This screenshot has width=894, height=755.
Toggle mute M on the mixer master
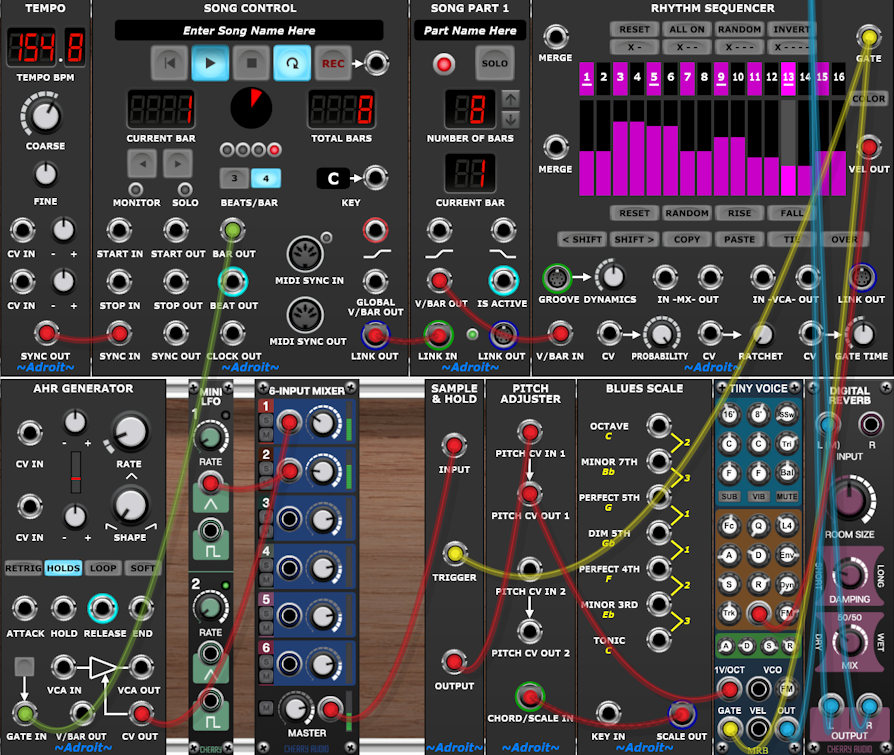point(266,708)
